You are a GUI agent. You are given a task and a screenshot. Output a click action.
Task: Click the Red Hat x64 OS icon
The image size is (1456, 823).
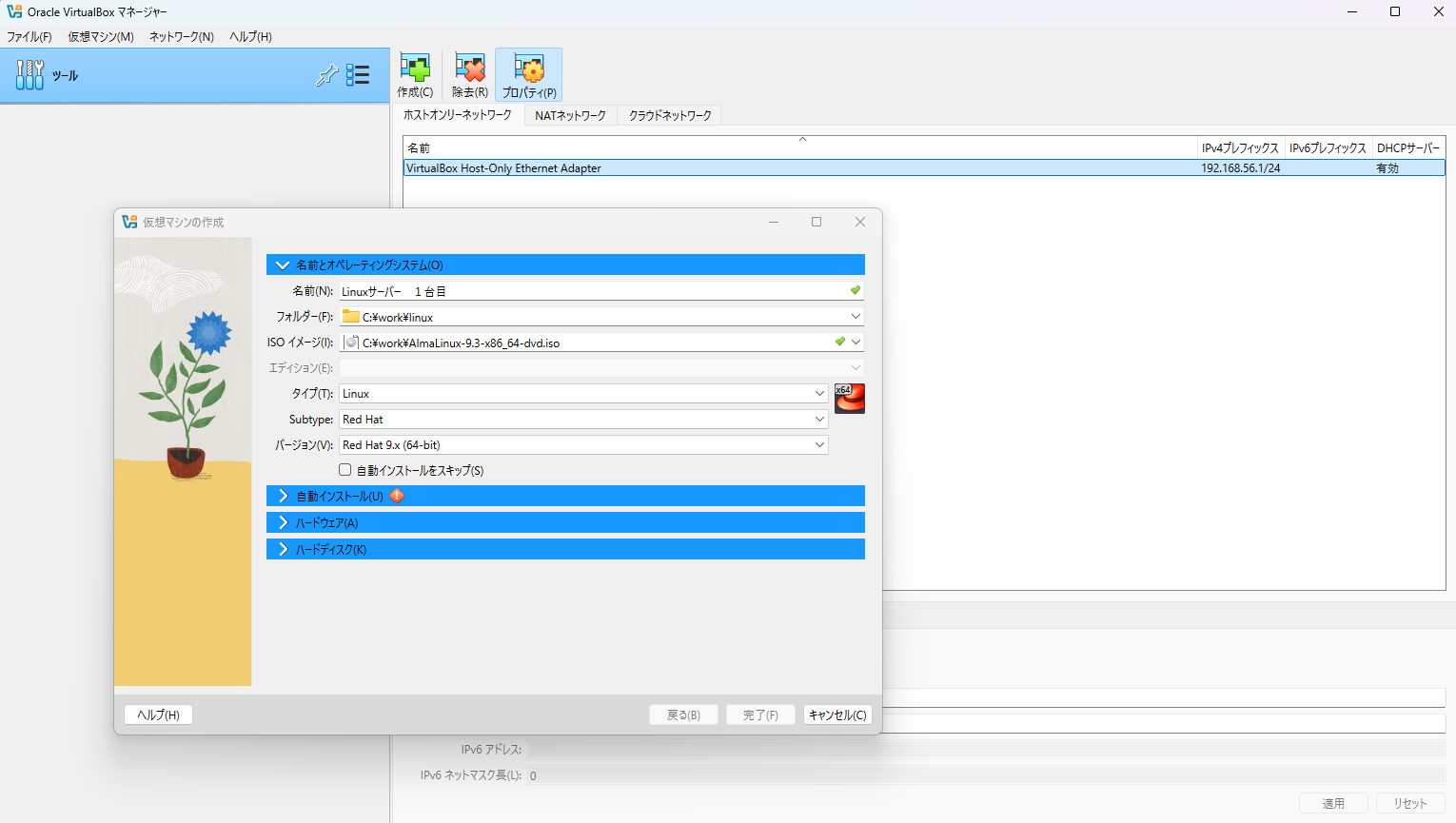point(849,398)
